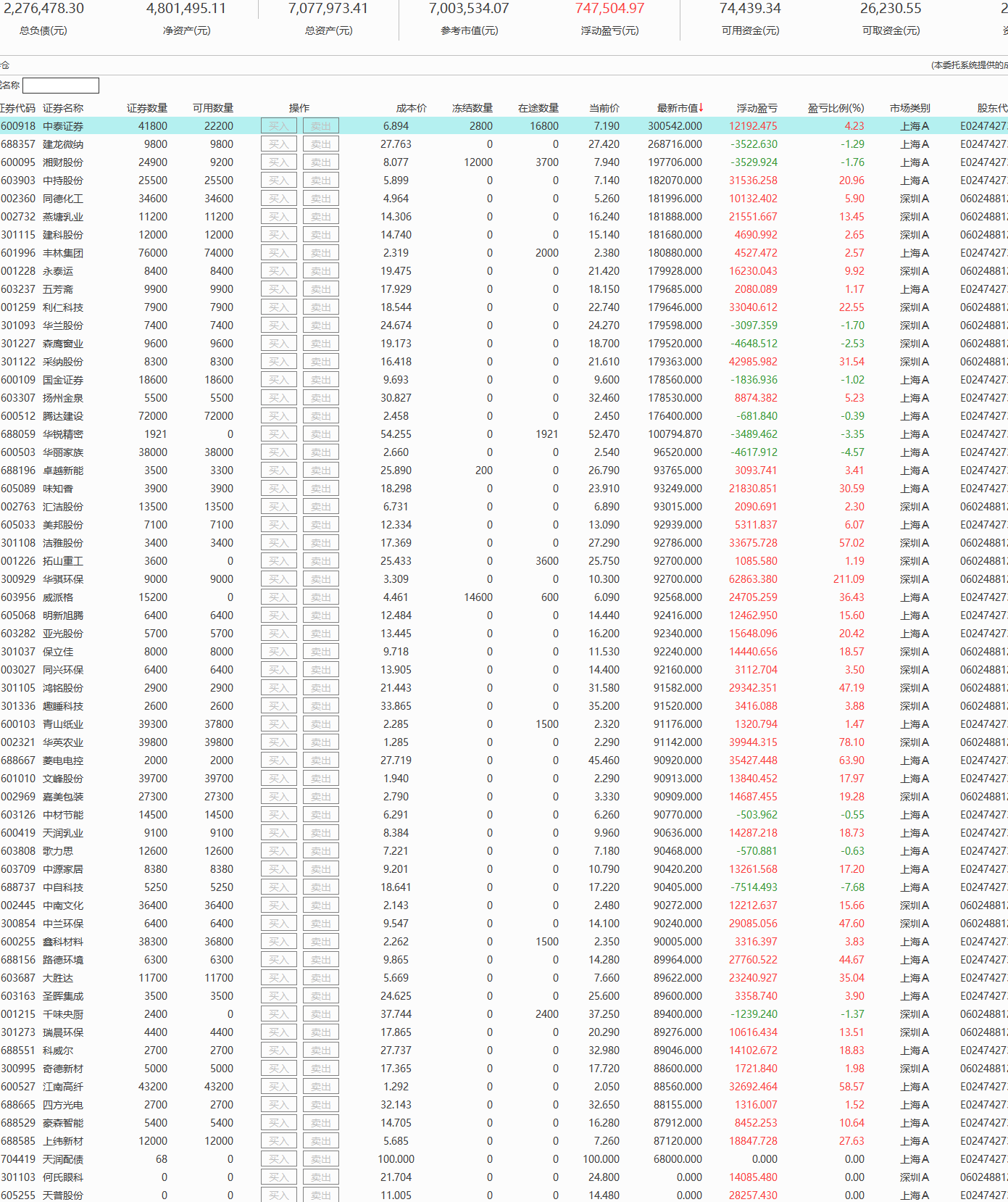Screen dimensions: 1008x1202
Task: Click 华骐环保 profit ratio 211.09
Action: coord(849,579)
